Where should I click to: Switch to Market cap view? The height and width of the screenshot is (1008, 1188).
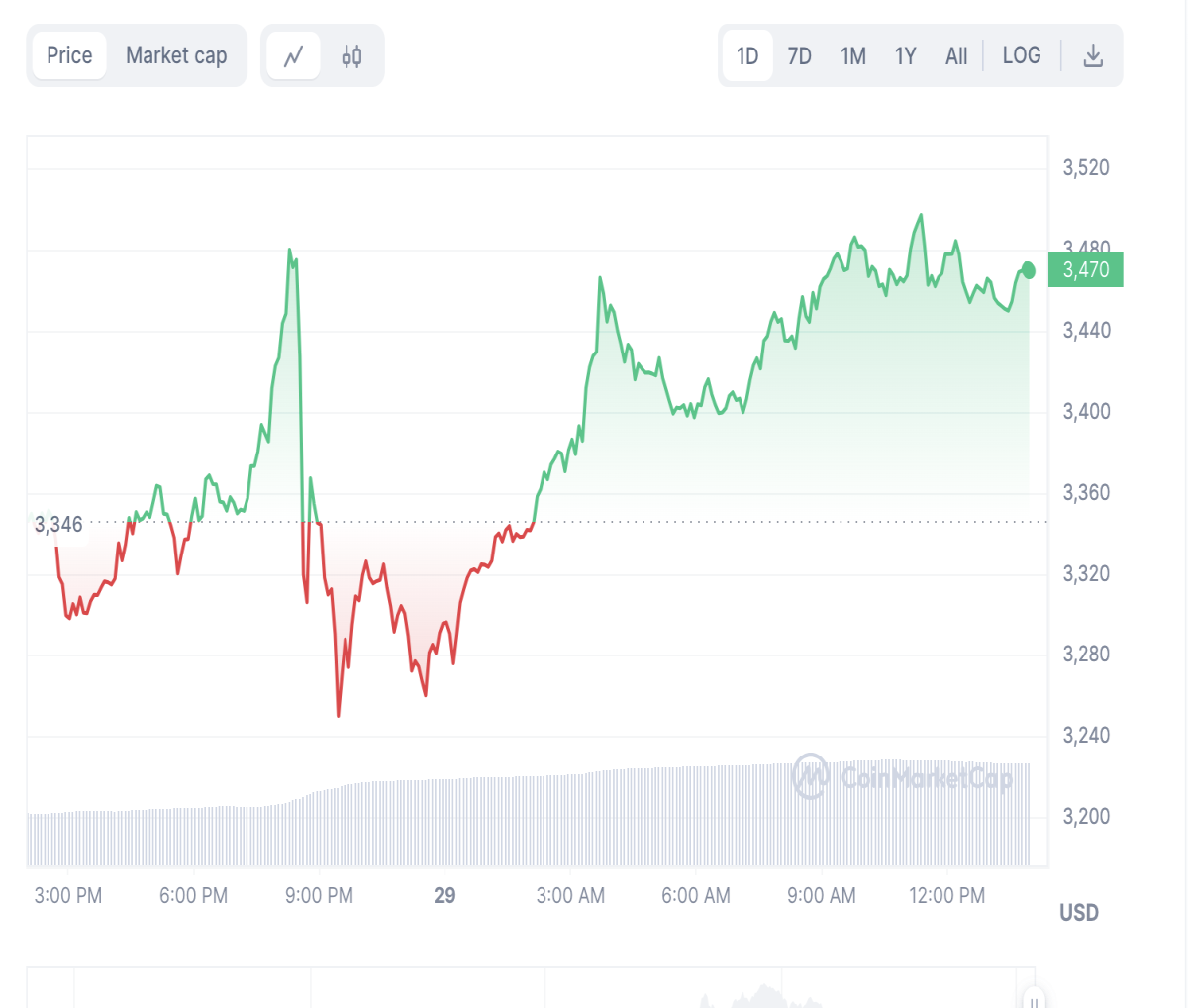click(176, 55)
